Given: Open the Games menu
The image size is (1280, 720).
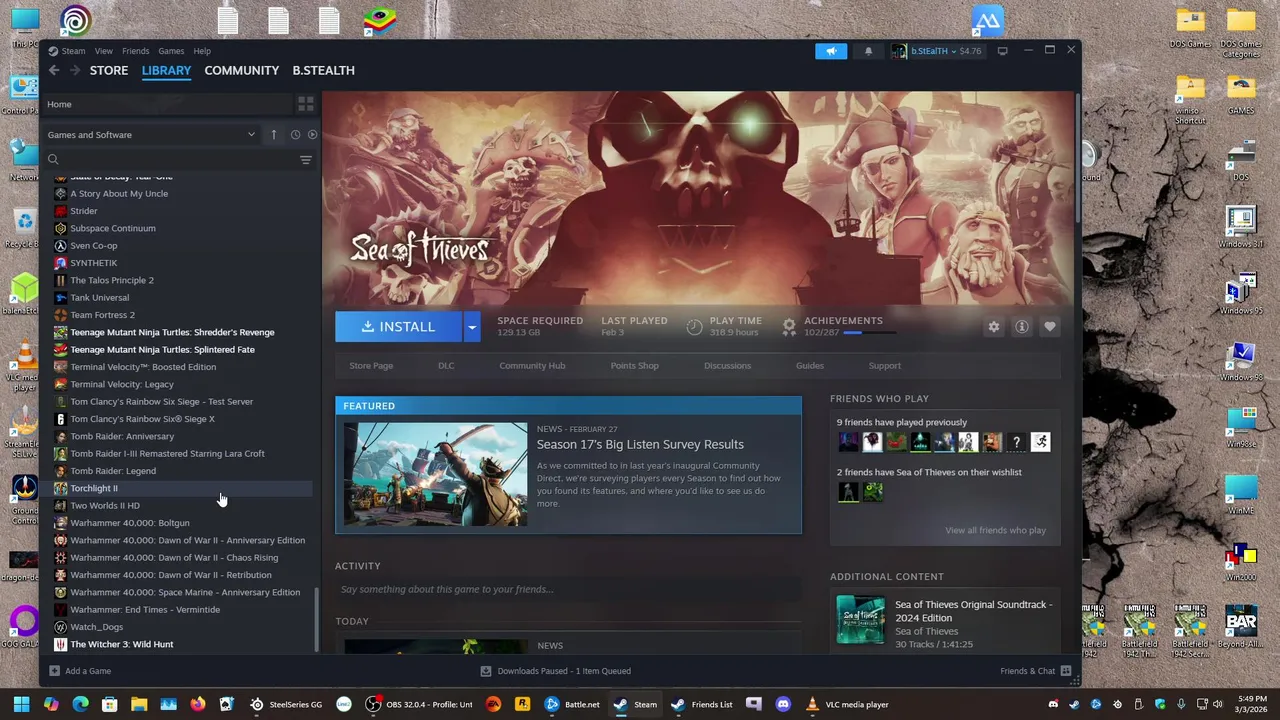Looking at the screenshot, I should [171, 51].
